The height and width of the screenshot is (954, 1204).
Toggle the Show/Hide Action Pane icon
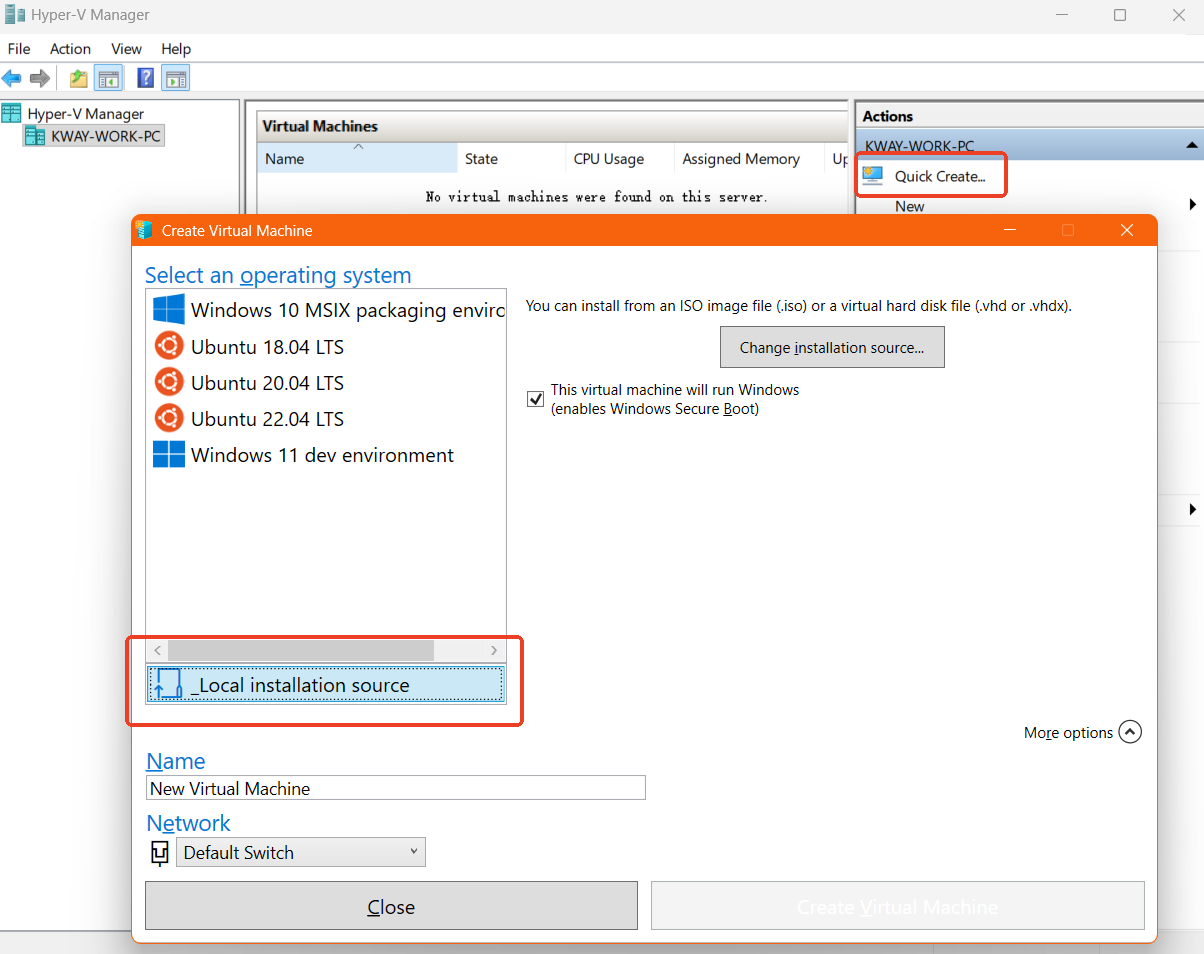176,78
